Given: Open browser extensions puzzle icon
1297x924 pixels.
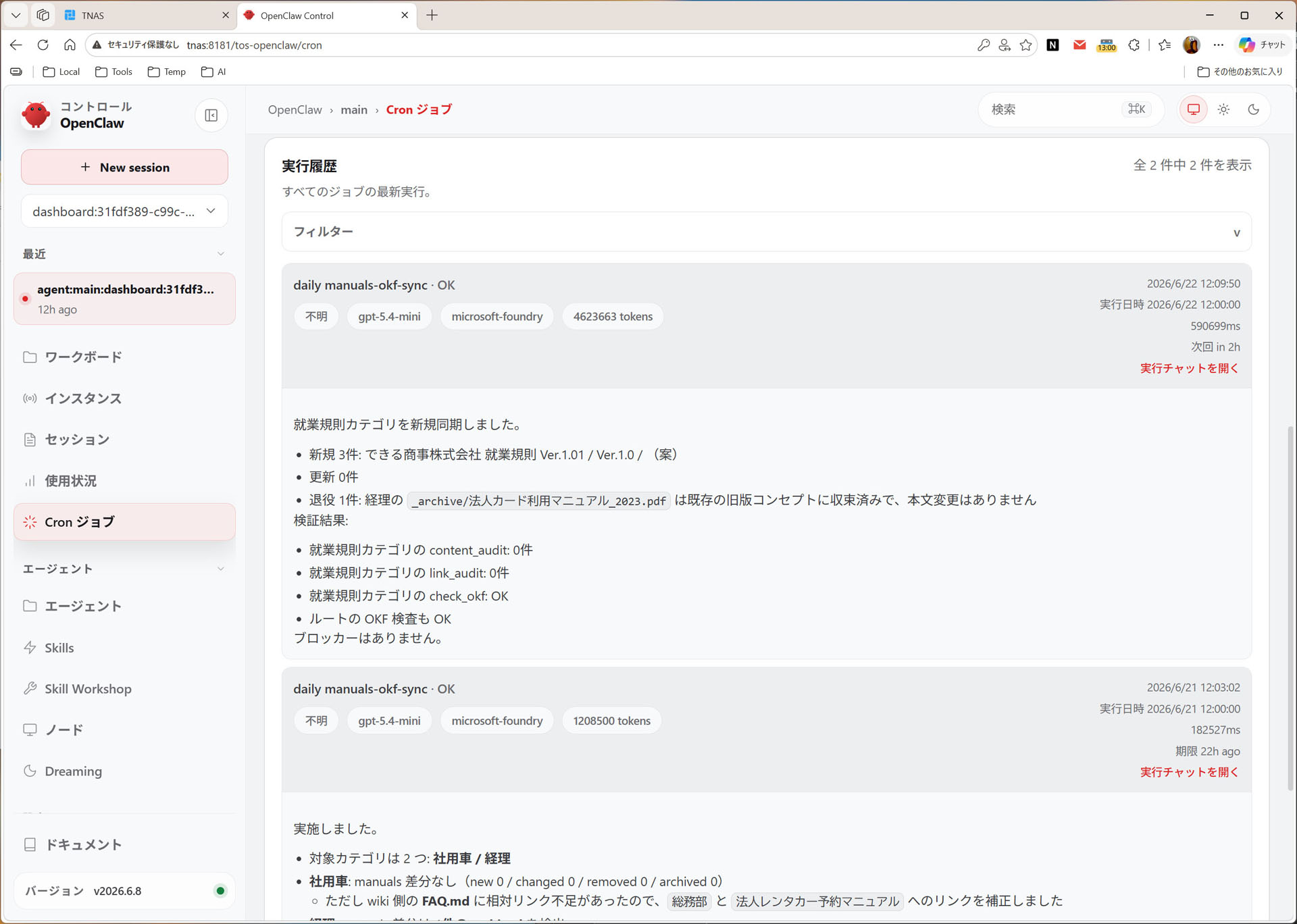Looking at the screenshot, I should pos(1134,45).
